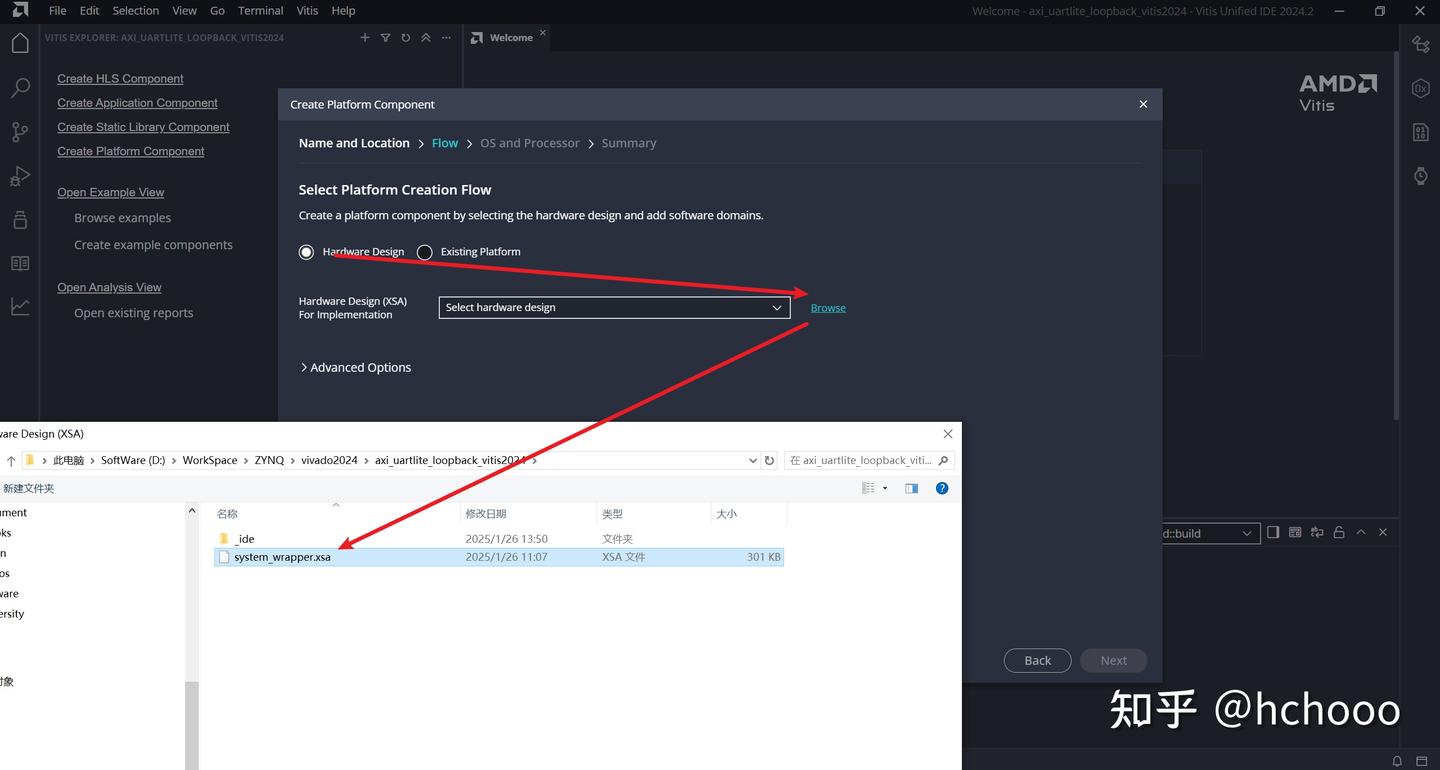
Task: Open address bar history dropdown in file dialog
Action: 752,461
